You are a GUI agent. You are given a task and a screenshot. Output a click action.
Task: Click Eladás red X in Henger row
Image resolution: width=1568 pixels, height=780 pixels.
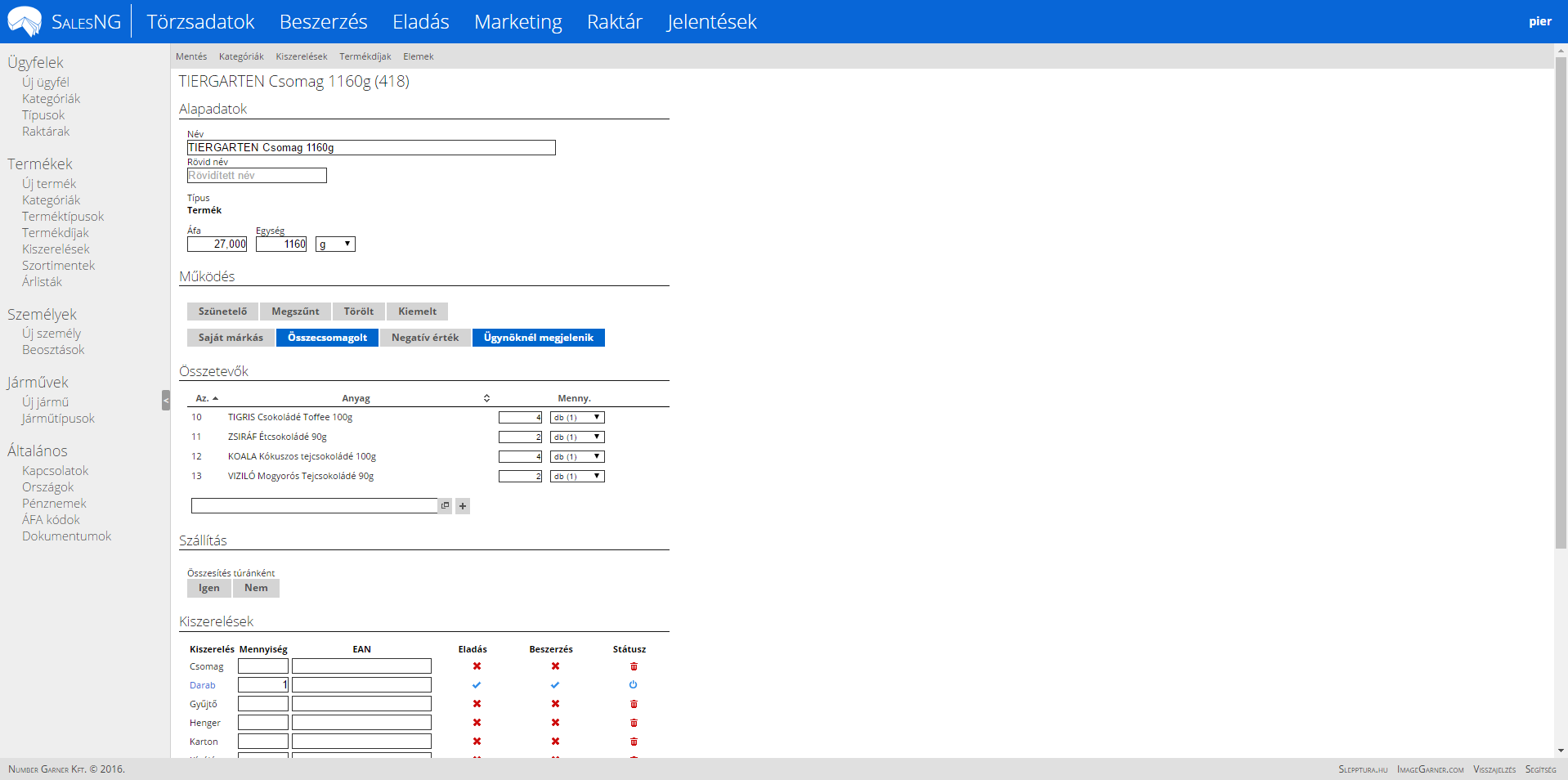477,723
